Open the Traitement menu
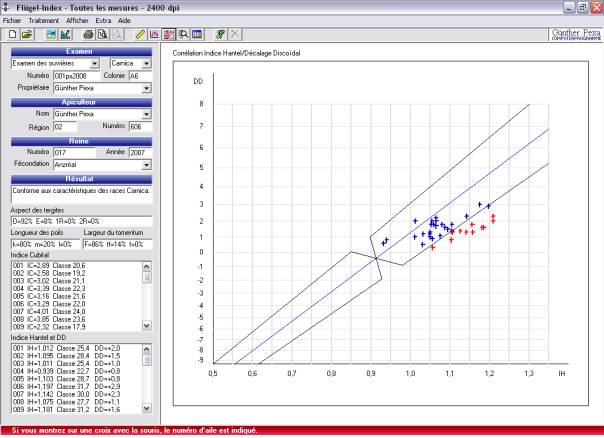 click(44, 20)
